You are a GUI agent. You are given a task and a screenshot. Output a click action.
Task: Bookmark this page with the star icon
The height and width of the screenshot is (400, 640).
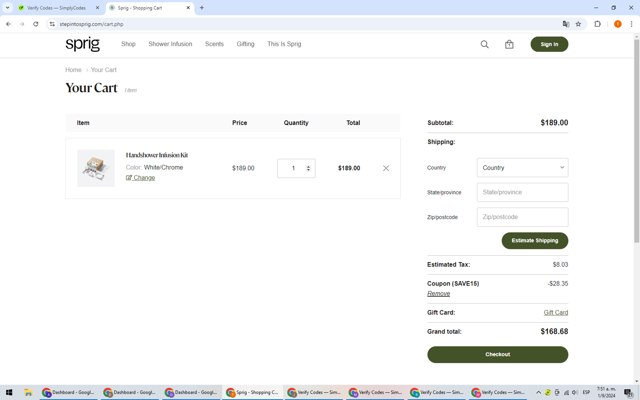pyautogui.click(x=578, y=24)
